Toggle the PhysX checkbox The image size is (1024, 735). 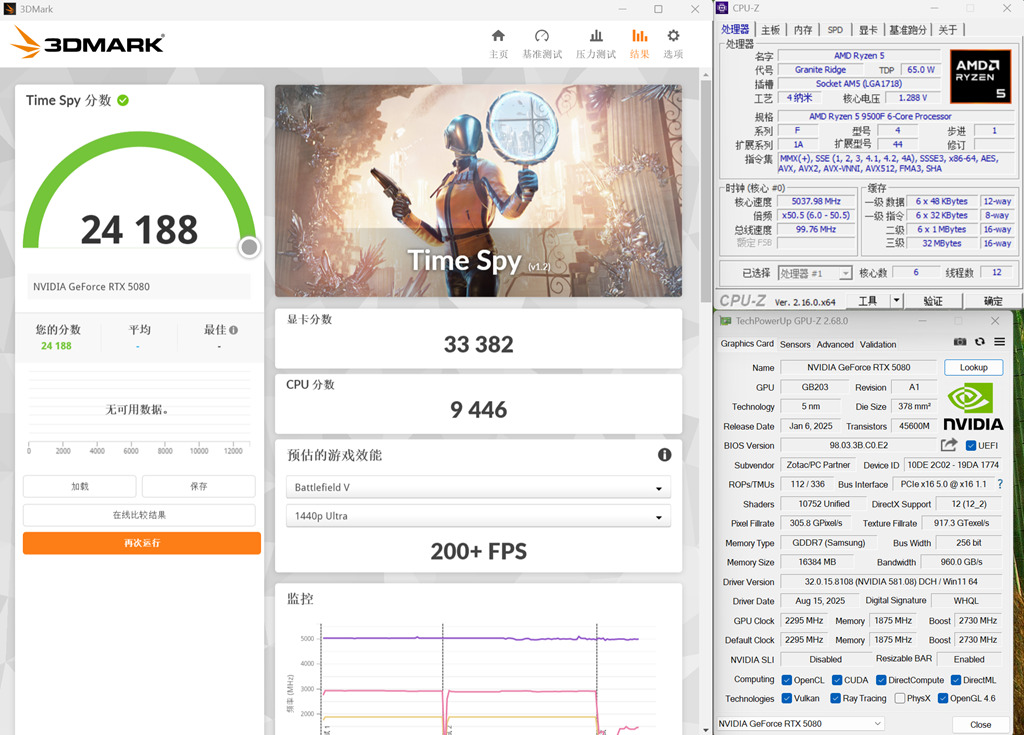point(901,698)
